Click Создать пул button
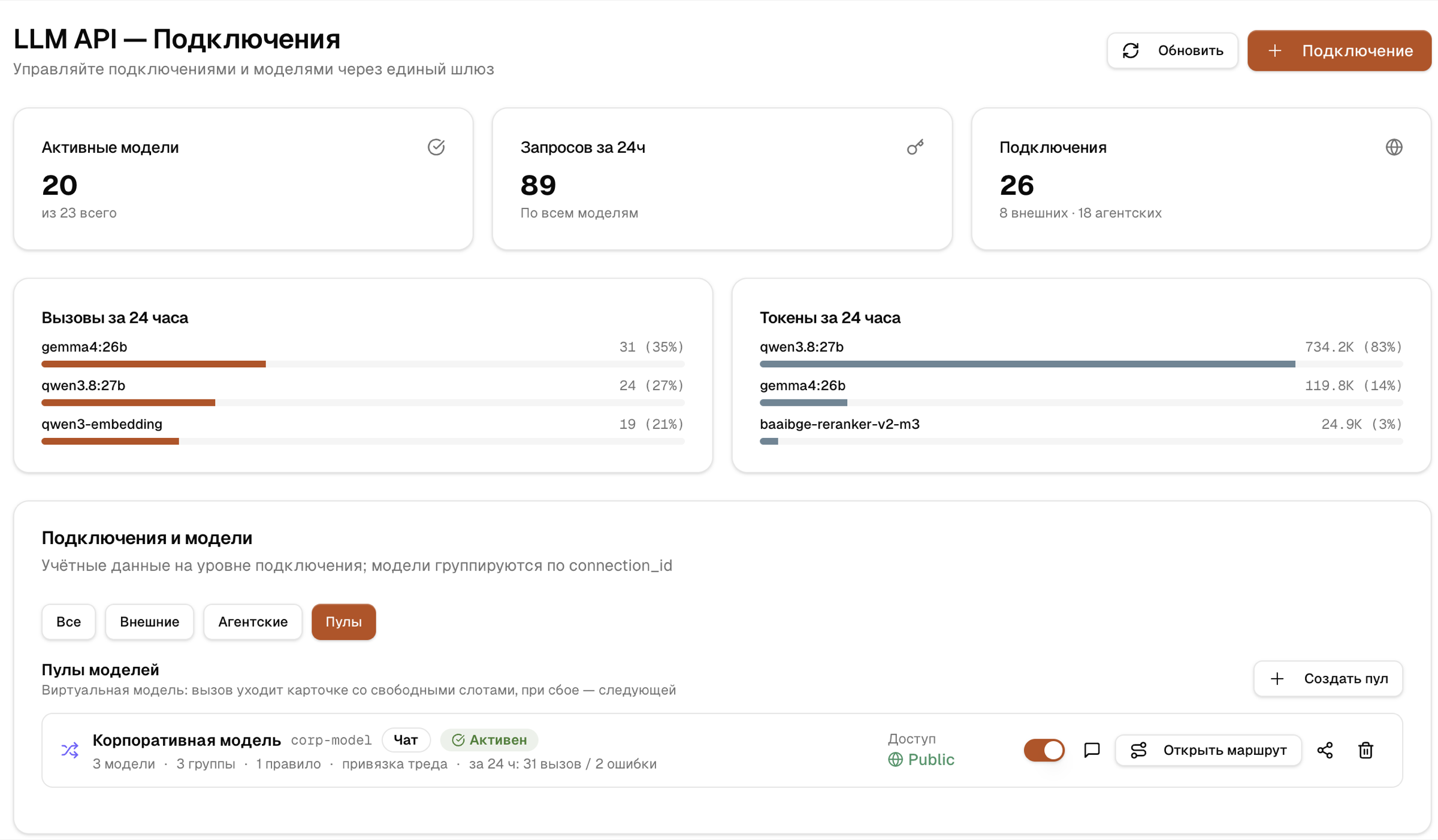 [x=1328, y=679]
